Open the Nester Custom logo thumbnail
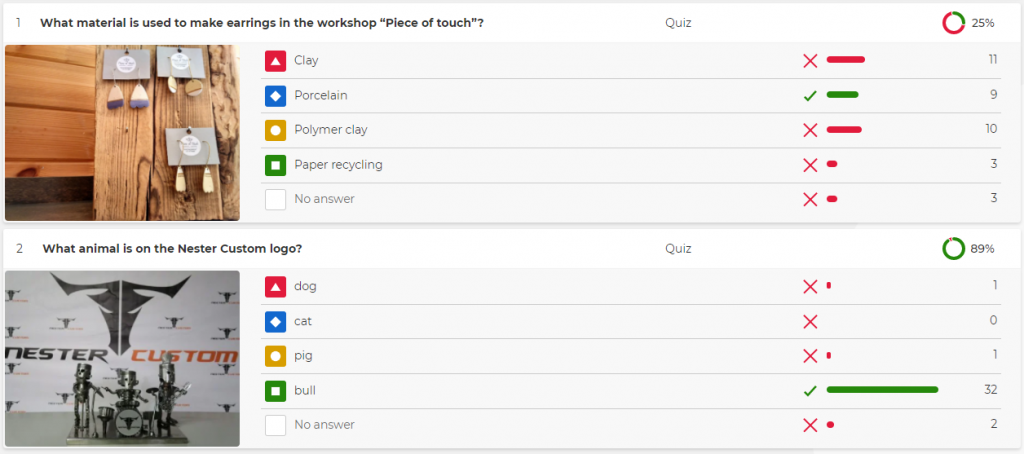The image size is (1024, 454). (122, 358)
